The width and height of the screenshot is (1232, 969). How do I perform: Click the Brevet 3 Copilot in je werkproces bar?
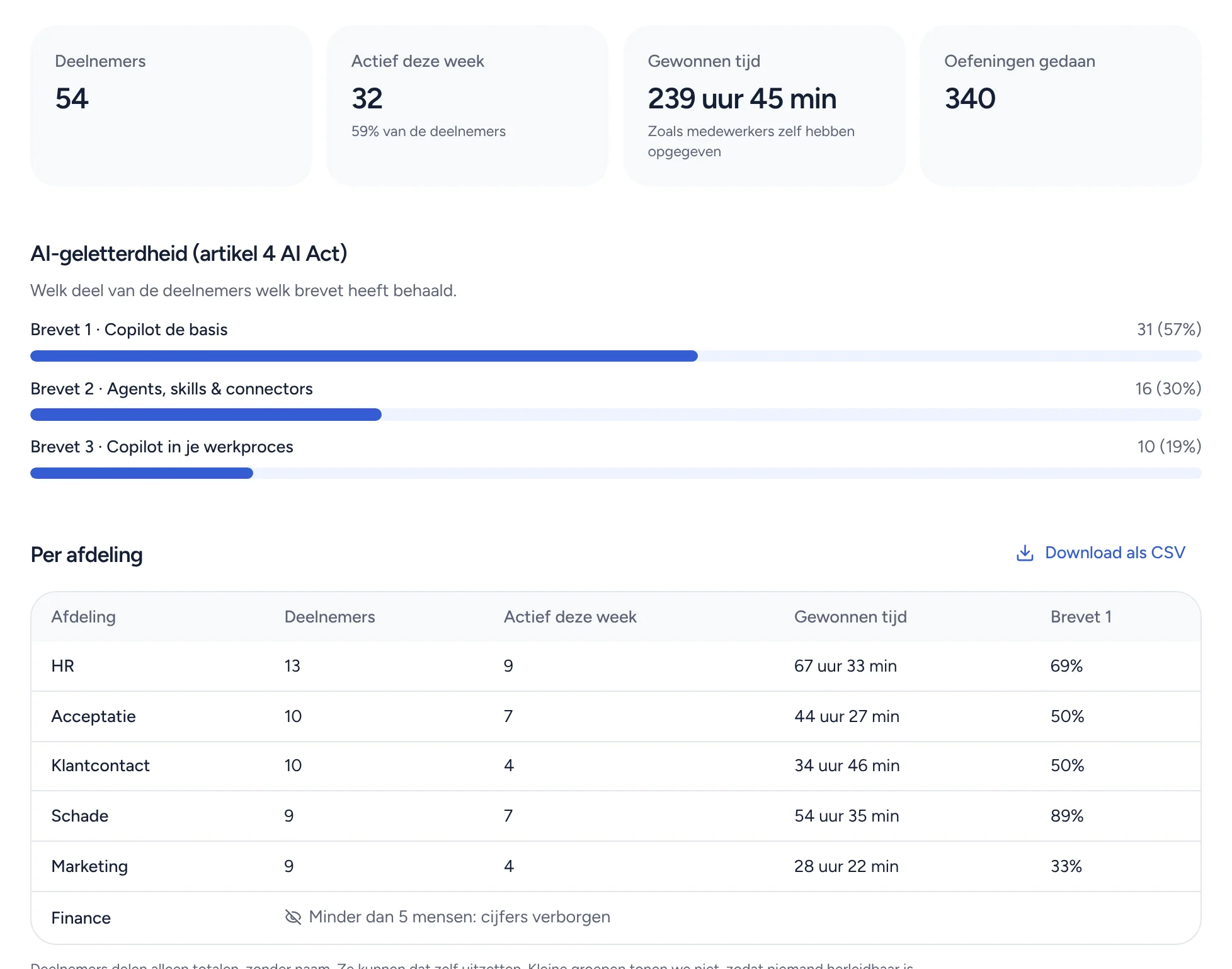pyautogui.click(x=616, y=473)
